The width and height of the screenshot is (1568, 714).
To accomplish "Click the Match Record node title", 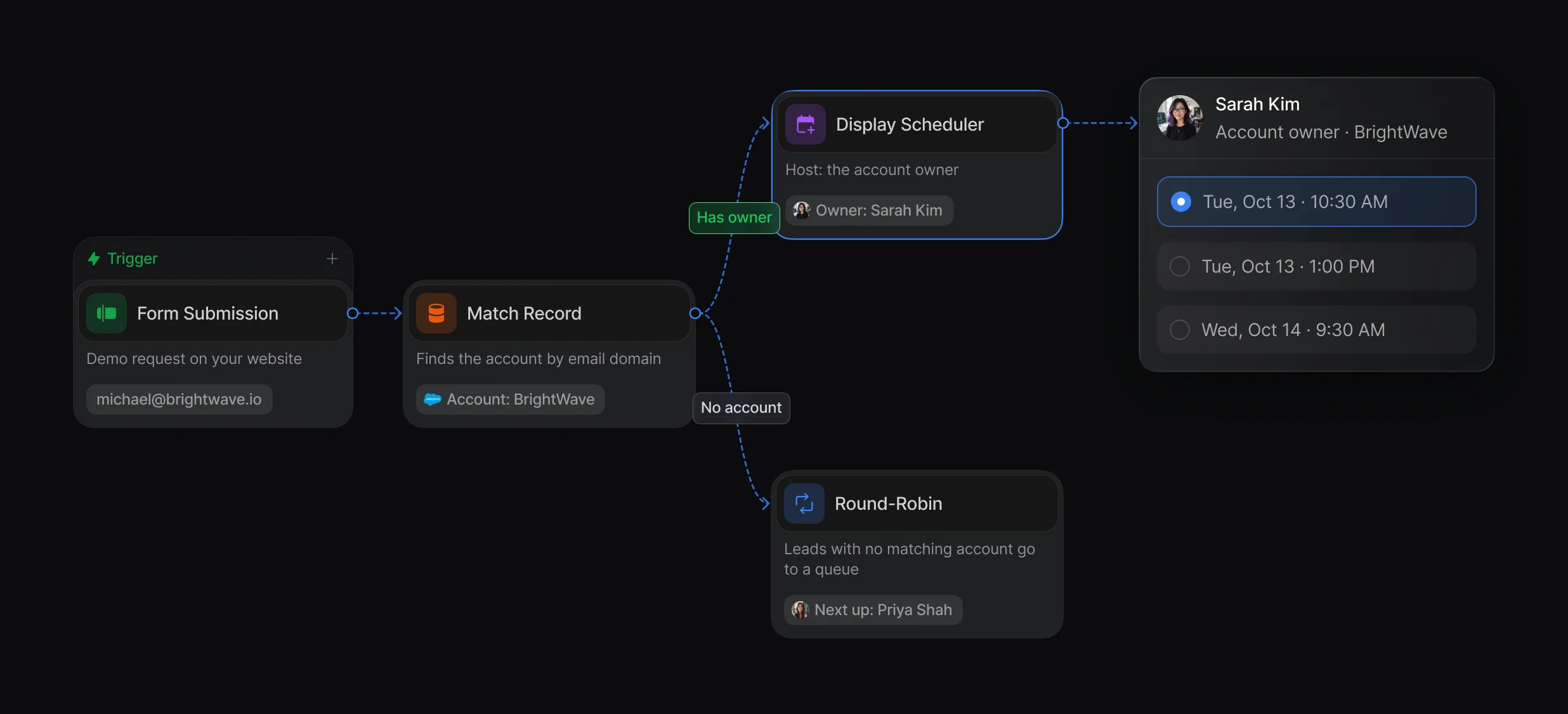I will click(524, 313).
